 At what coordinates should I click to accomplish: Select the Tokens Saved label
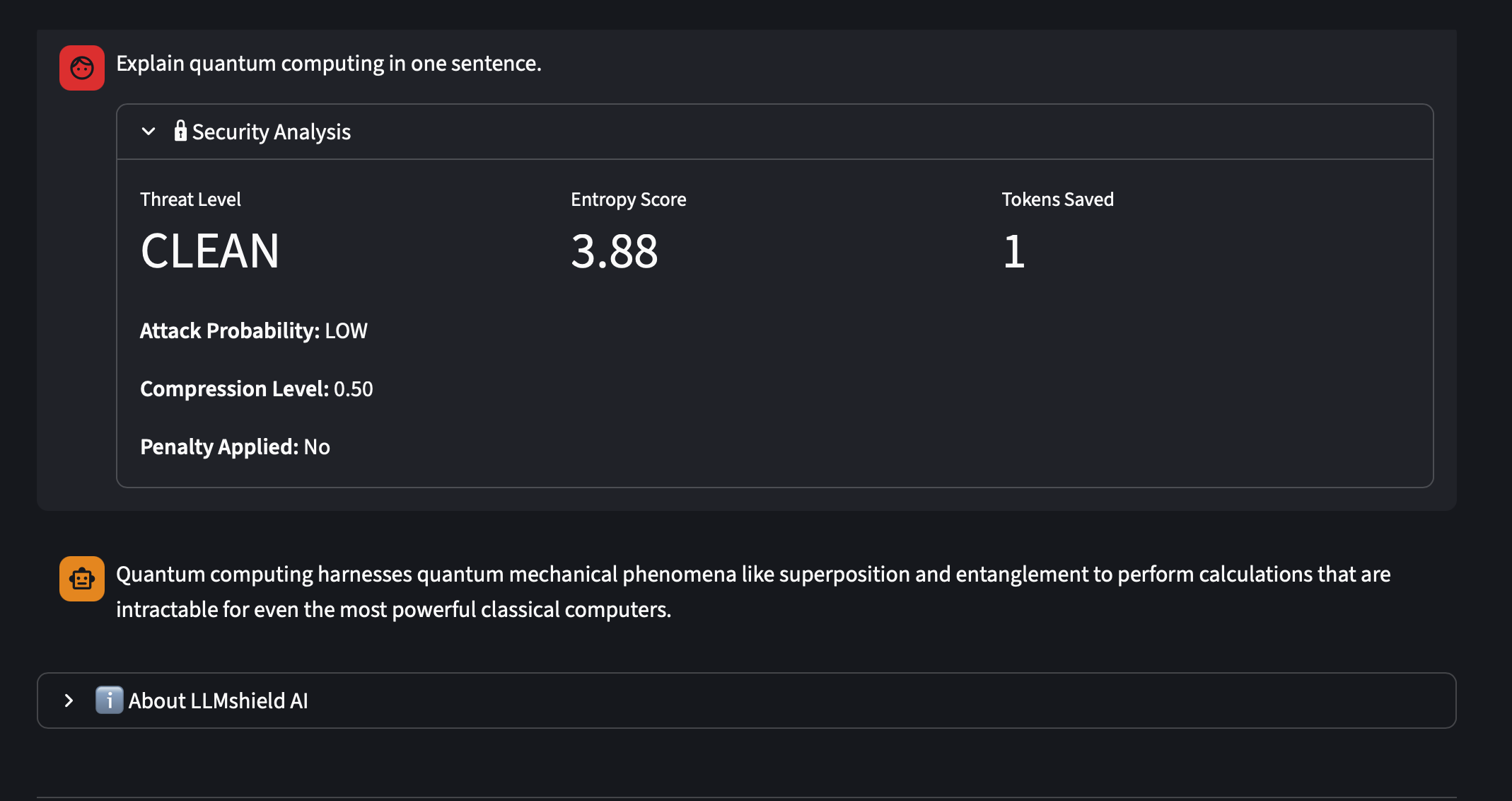pyautogui.click(x=1057, y=200)
